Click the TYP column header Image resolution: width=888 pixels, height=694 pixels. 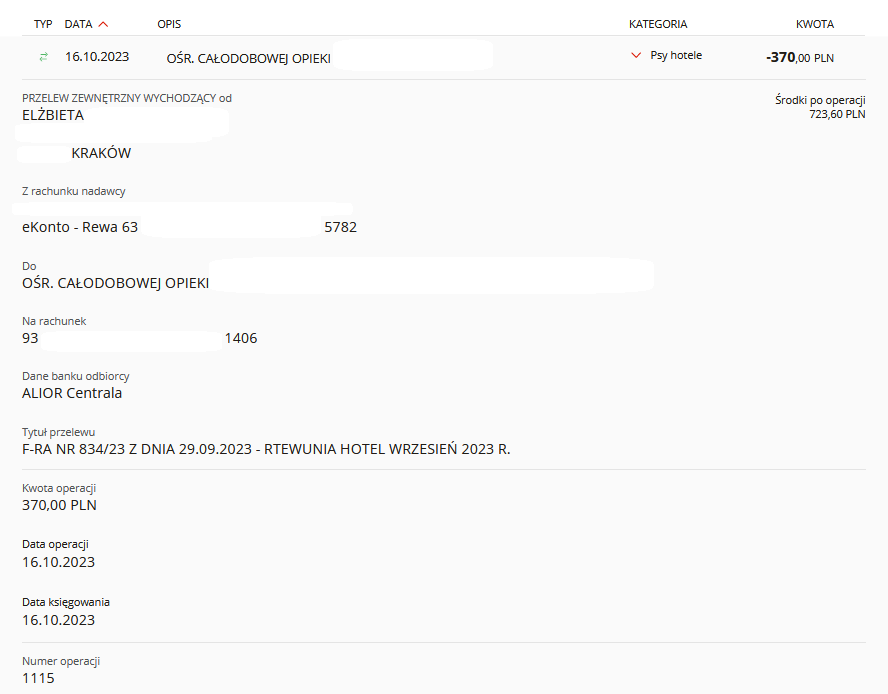coord(43,24)
